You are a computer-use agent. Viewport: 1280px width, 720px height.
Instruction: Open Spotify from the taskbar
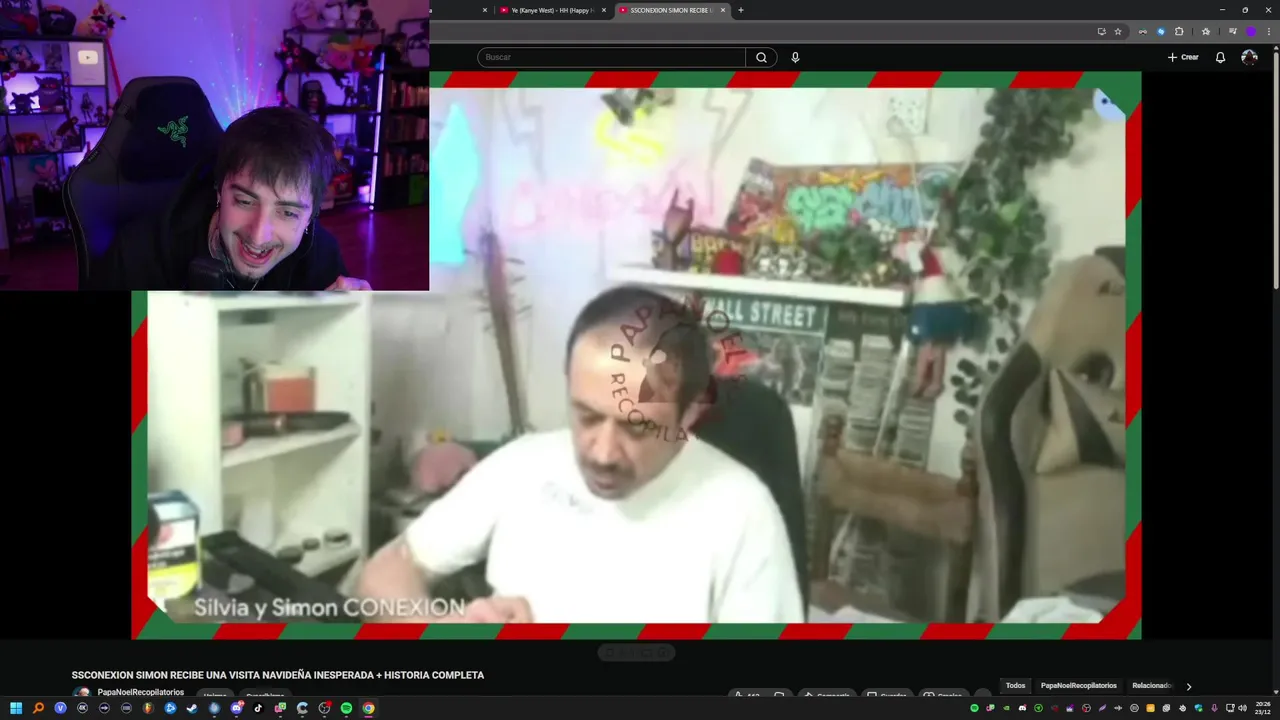coord(346,708)
